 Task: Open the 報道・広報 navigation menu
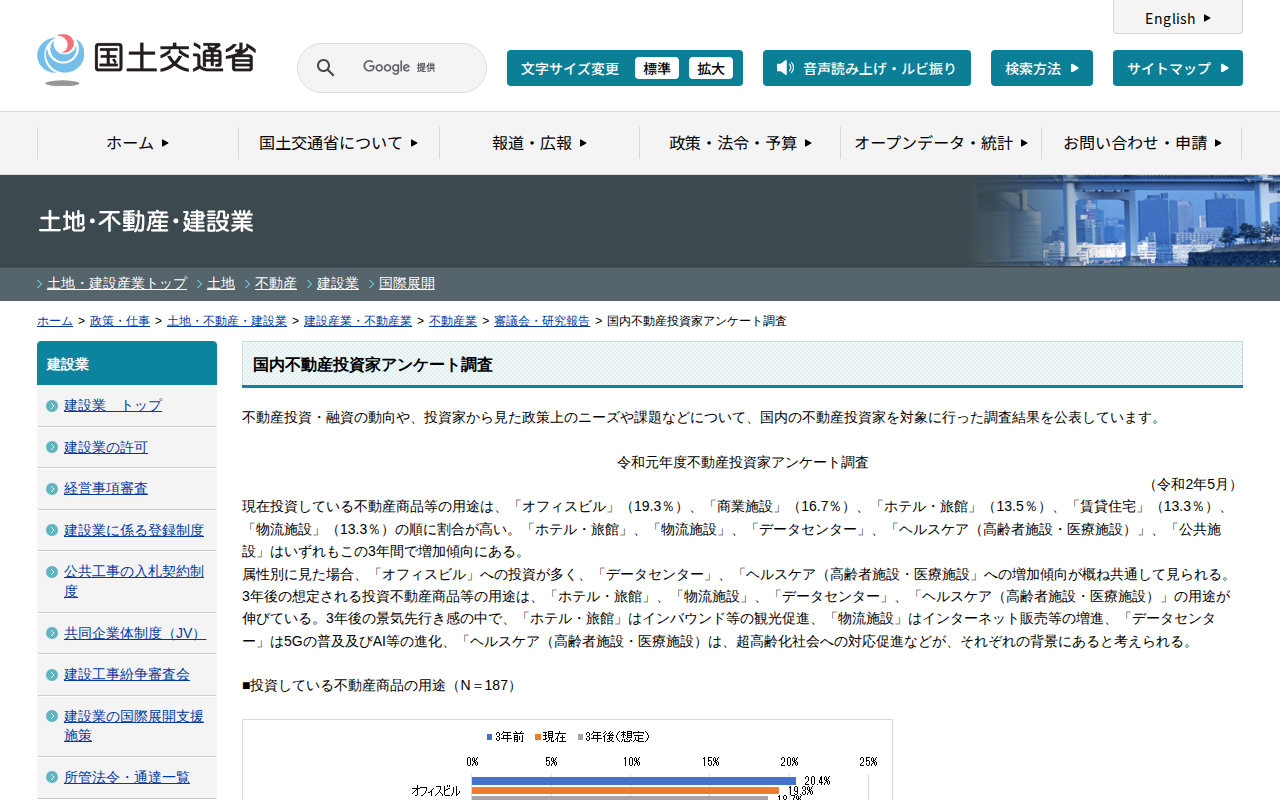539,143
